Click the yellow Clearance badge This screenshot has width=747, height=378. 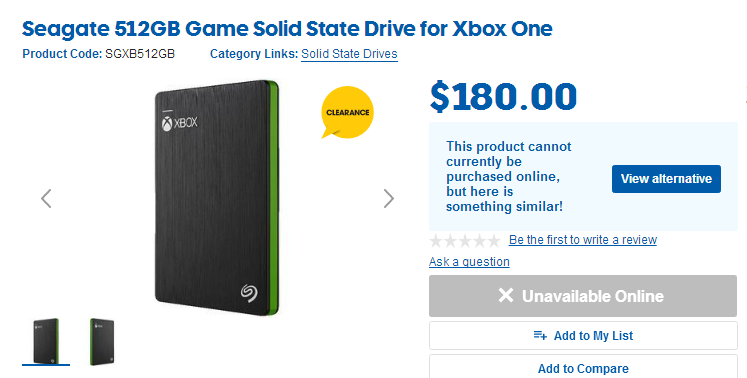[347, 112]
